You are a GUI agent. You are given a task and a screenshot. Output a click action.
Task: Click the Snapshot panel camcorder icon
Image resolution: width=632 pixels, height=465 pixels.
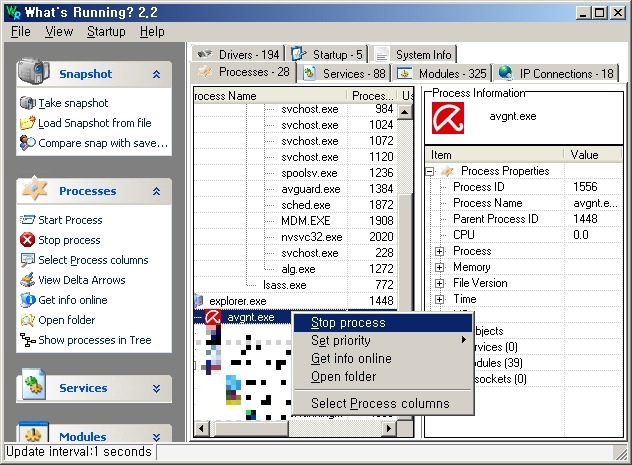tap(33, 71)
